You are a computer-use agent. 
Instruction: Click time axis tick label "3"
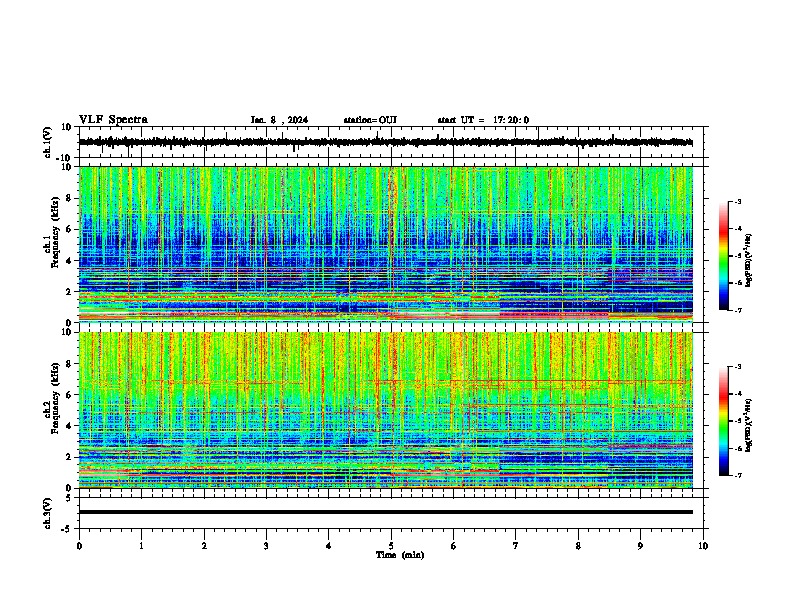[266, 546]
